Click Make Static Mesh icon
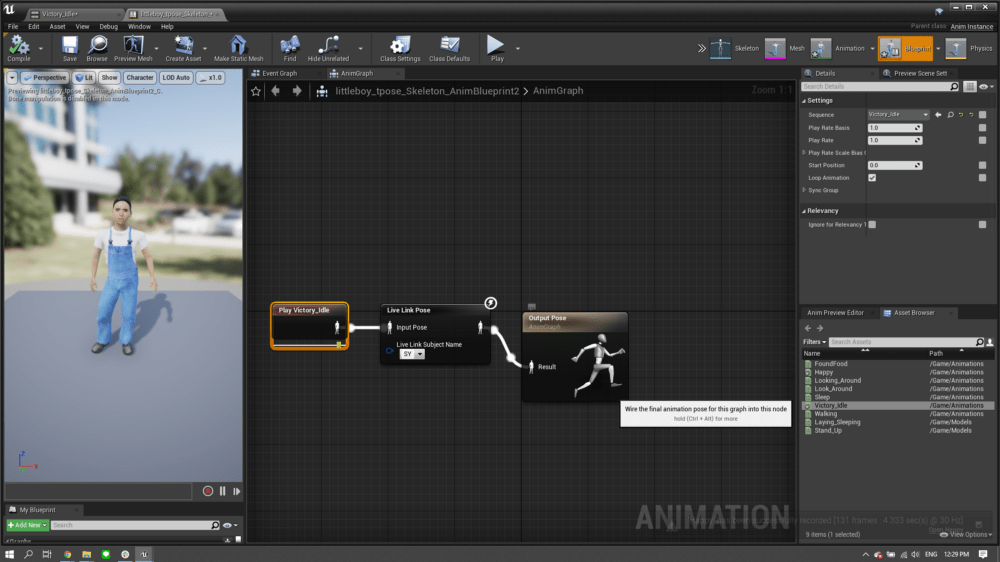 [239, 48]
